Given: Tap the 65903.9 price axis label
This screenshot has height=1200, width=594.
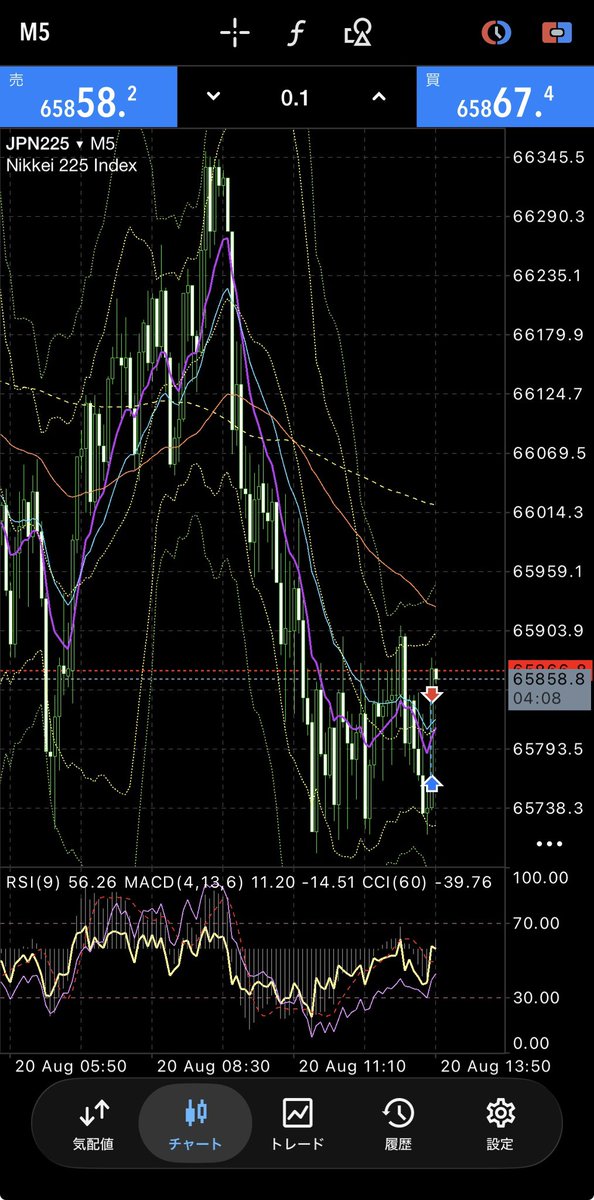Looking at the screenshot, I should pos(548,631).
